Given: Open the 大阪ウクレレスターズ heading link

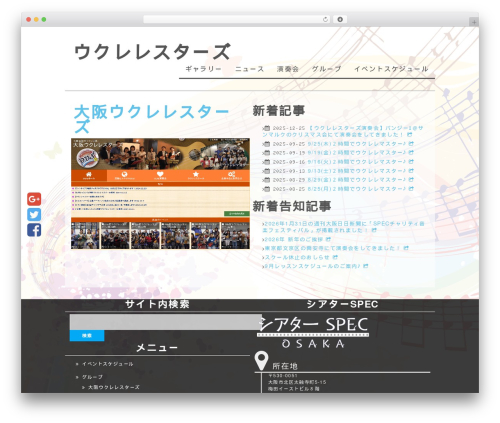Looking at the screenshot, I should [152, 119].
